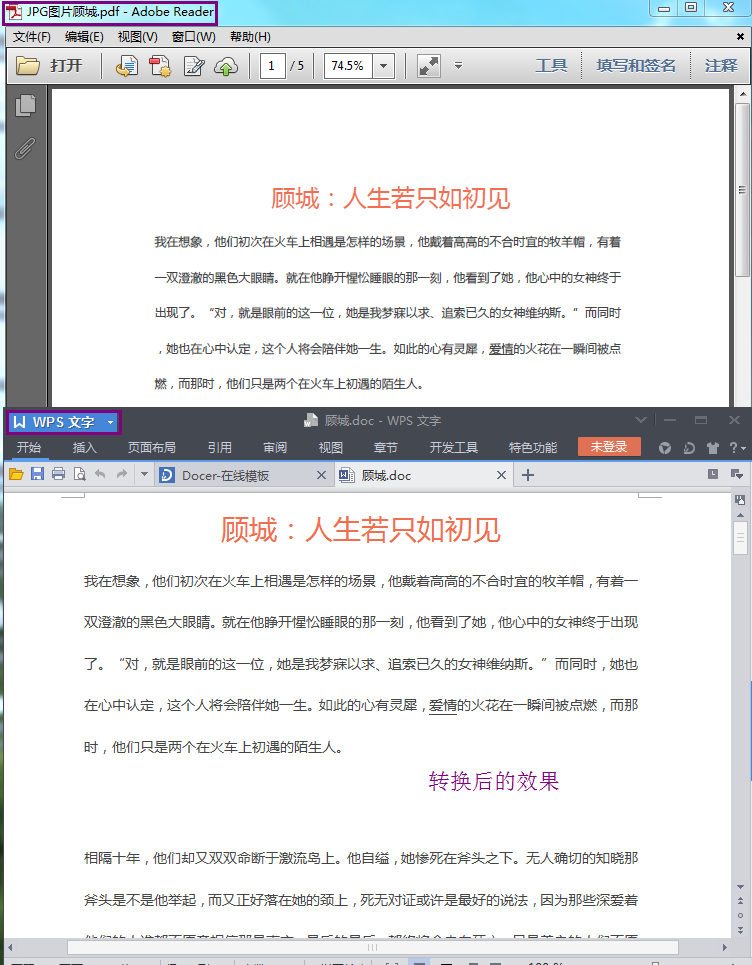This screenshot has height=965, width=752.
Task: Select the 顾城.doc document tab
Action: tap(423, 475)
